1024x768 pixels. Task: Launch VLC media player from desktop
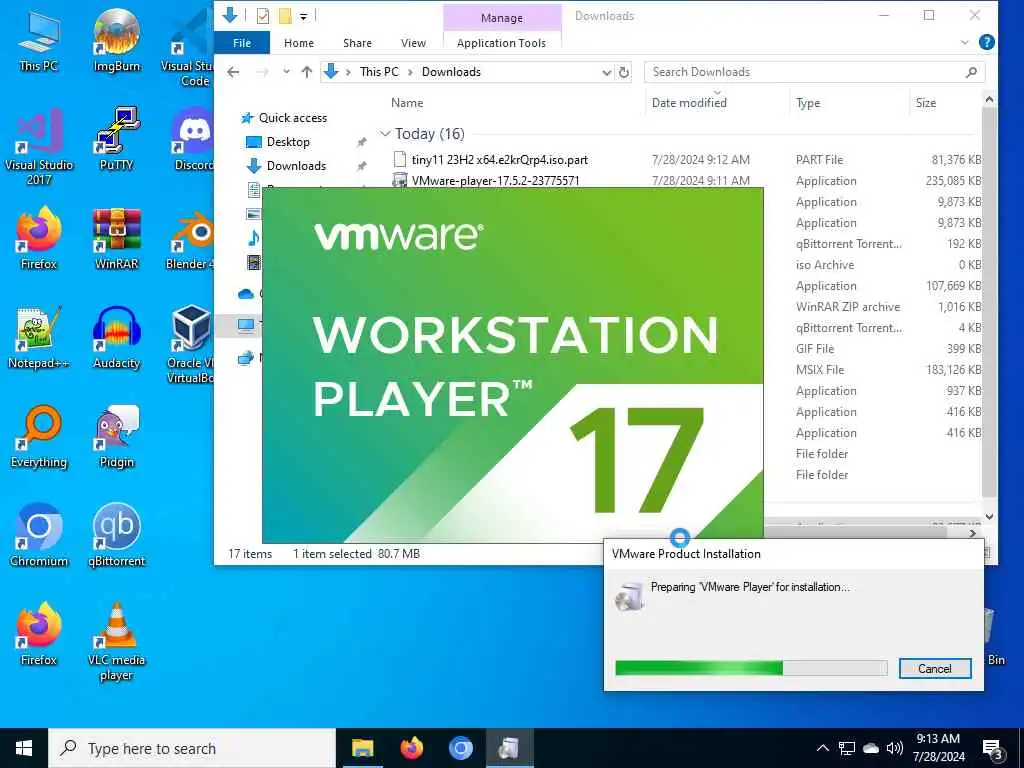coord(116,641)
